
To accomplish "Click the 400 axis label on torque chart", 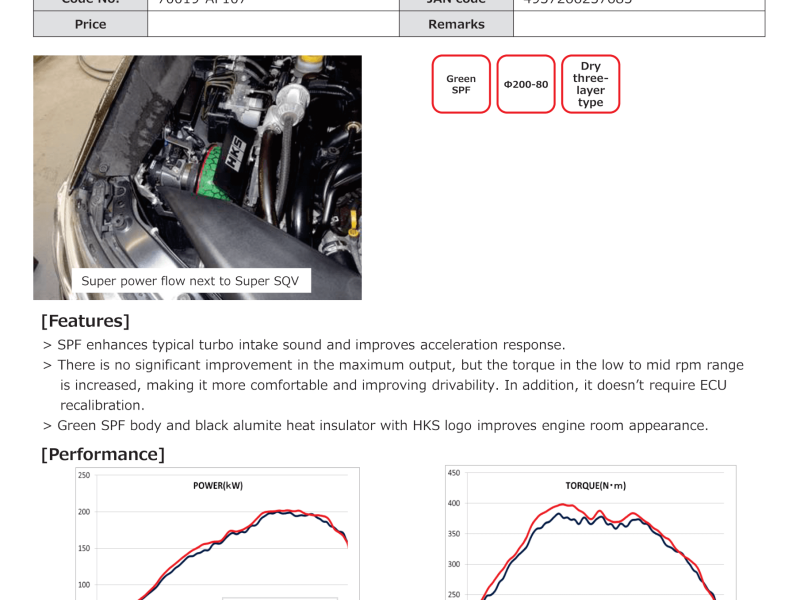I will coord(454,503).
